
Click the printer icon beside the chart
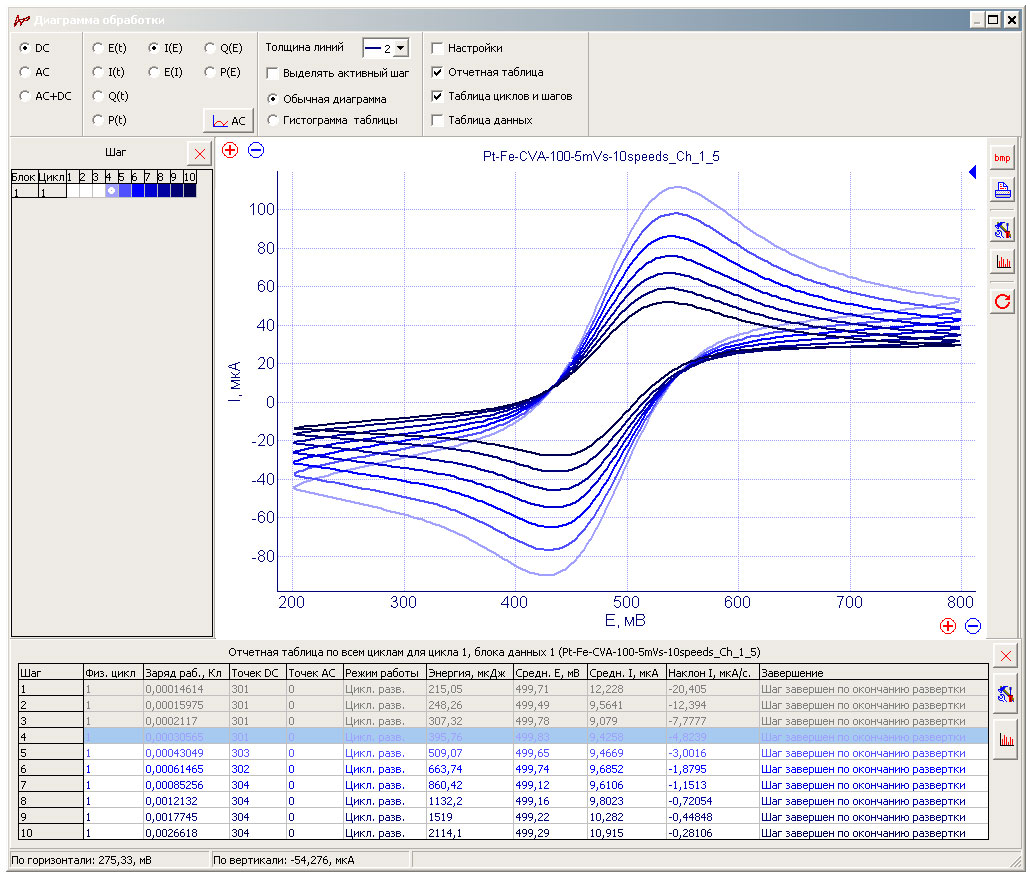(1002, 191)
